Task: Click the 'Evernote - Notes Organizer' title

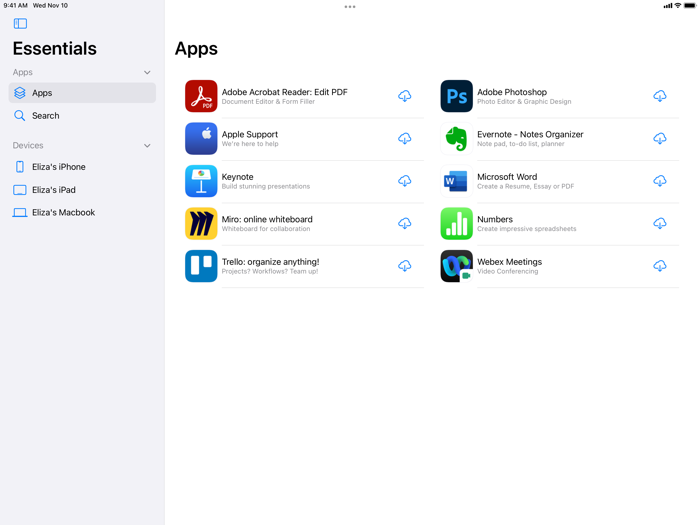Action: point(530,134)
